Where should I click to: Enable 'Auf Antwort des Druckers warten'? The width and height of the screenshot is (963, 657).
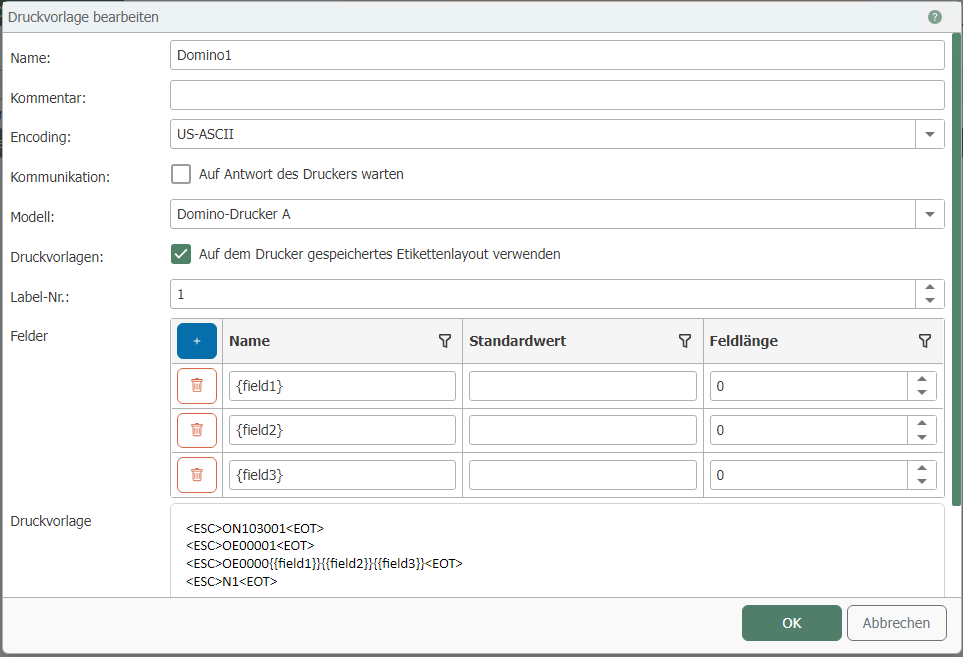(181, 174)
